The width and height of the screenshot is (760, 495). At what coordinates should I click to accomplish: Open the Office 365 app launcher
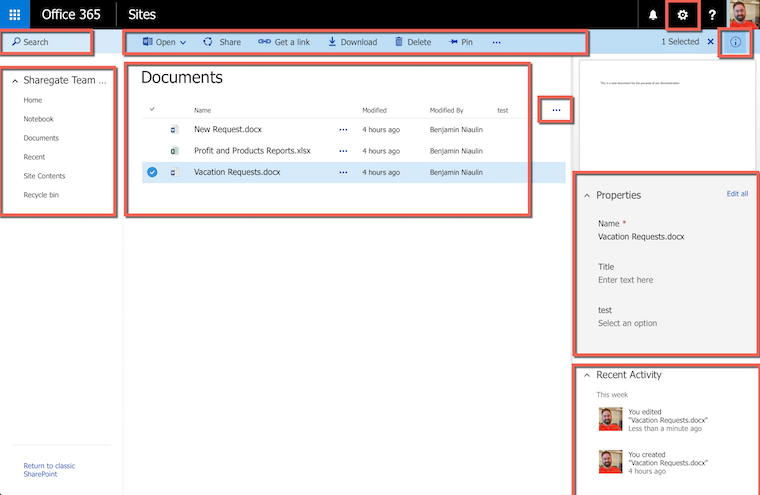[x=15, y=15]
